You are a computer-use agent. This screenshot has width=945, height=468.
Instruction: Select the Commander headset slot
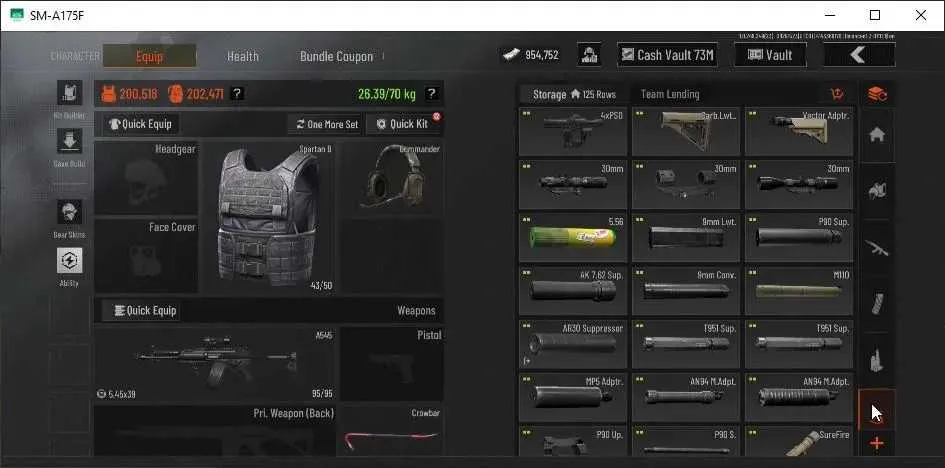pos(392,178)
